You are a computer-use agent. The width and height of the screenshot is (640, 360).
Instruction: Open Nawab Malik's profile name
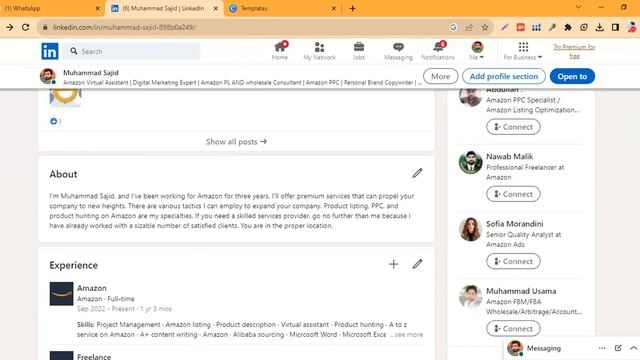509,156
